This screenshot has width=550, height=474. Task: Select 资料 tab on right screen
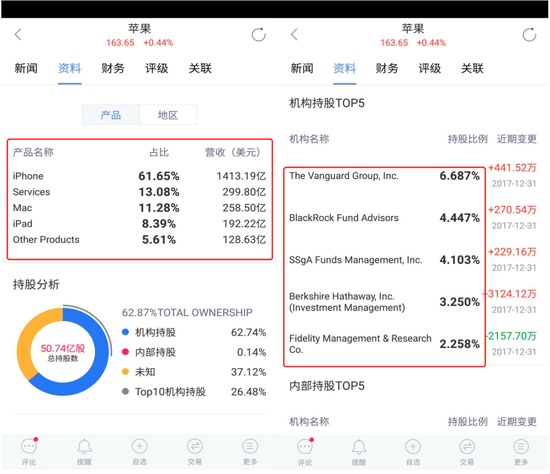344,68
